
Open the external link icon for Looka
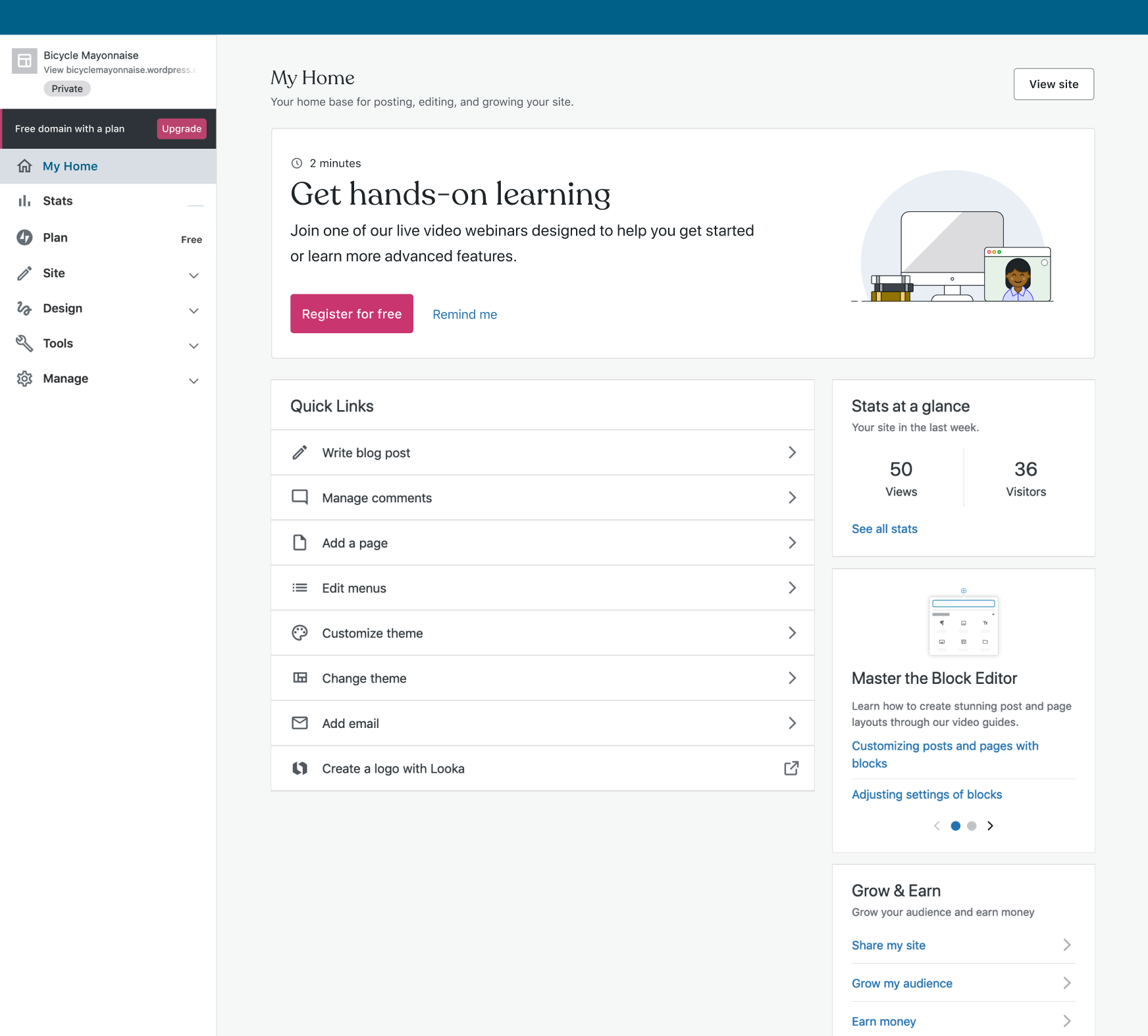point(791,768)
